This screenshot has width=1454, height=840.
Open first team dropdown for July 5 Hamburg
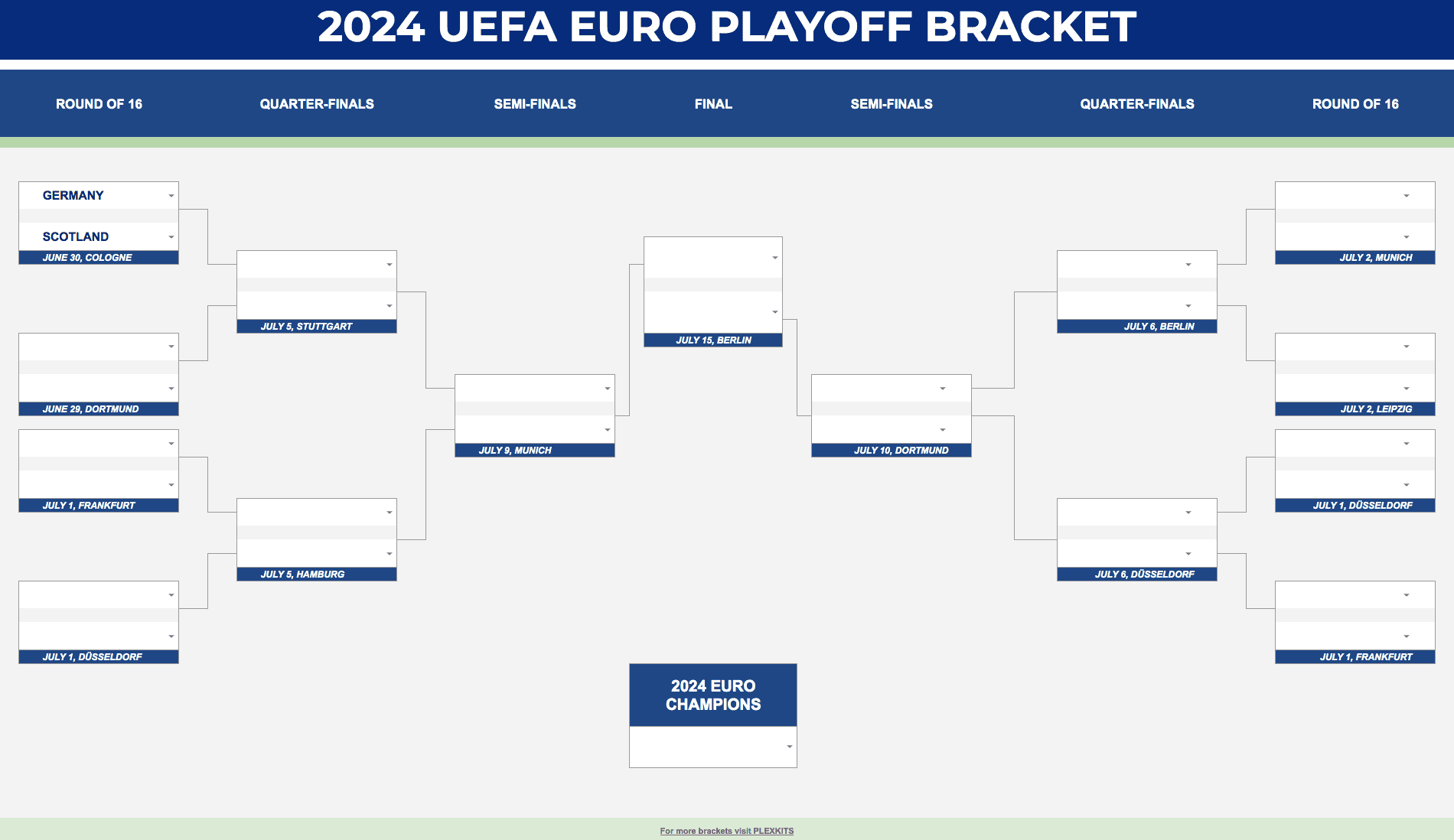(389, 513)
